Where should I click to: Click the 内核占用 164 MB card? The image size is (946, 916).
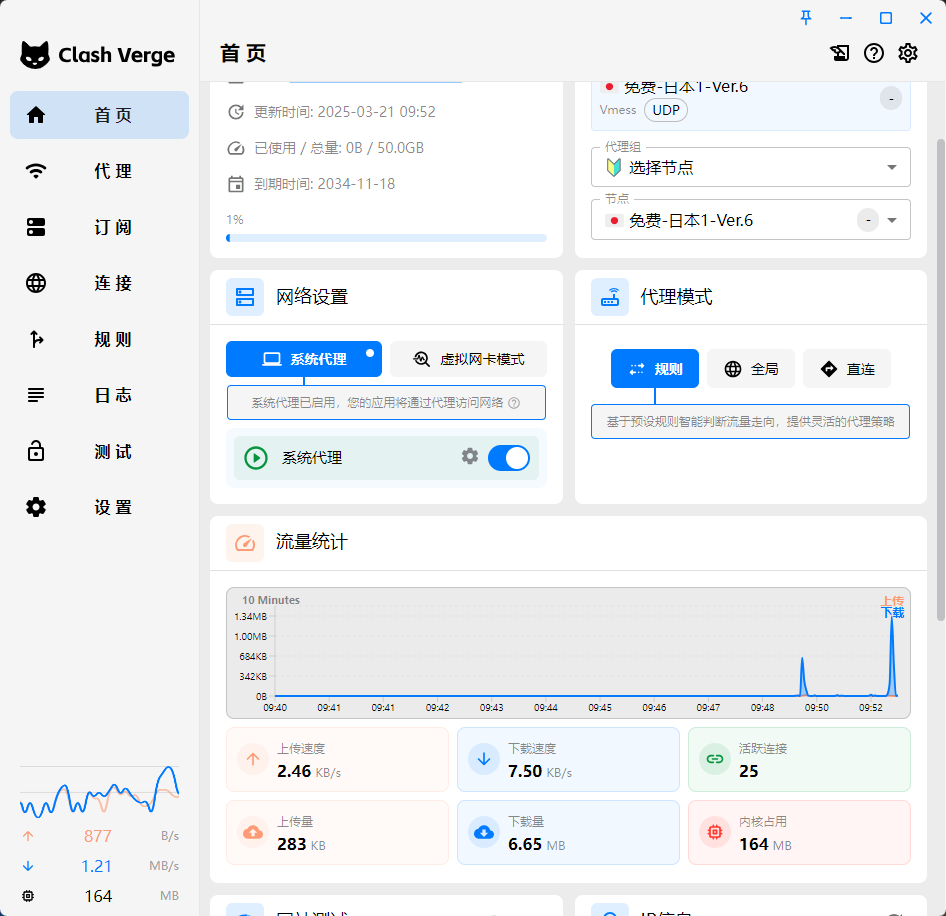[799, 833]
